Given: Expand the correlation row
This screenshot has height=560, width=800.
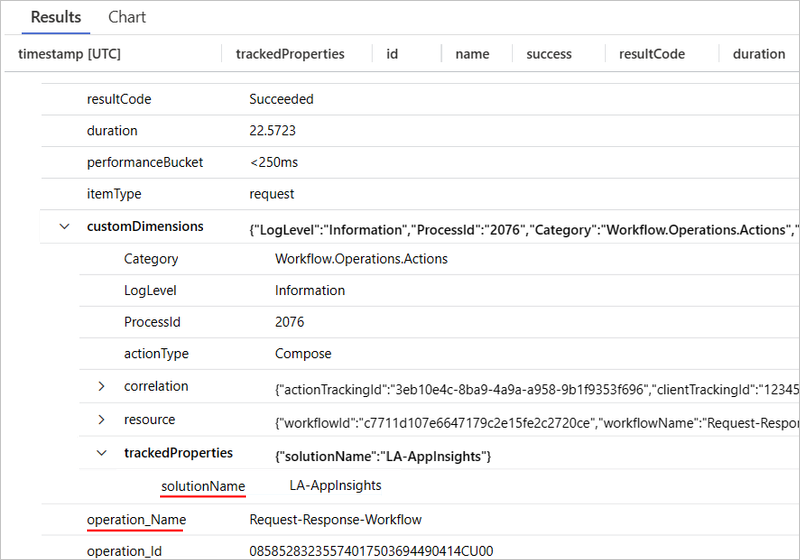Looking at the screenshot, I should [101, 387].
